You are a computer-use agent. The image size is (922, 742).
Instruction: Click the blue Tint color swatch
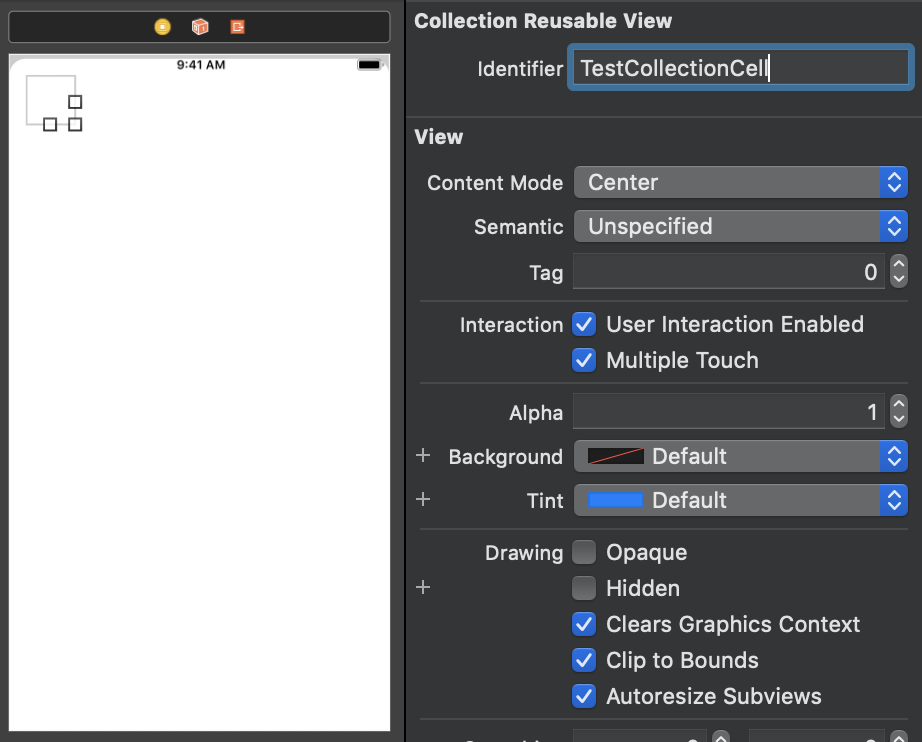pos(616,500)
